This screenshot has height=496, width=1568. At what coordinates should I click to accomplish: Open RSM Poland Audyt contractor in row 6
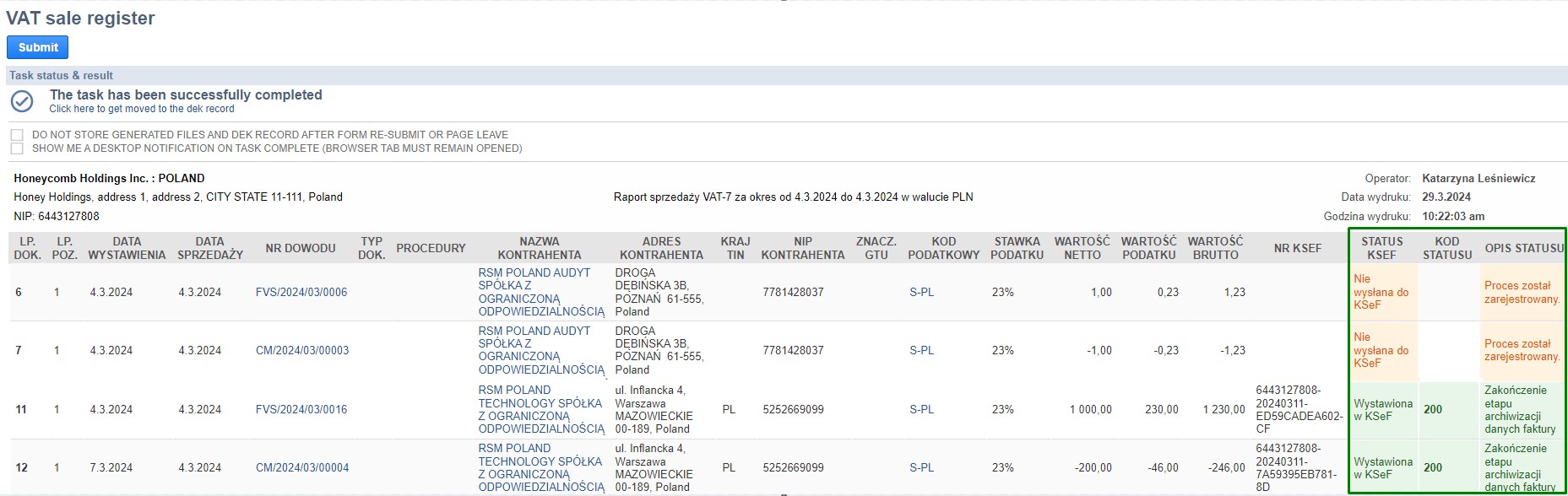click(x=540, y=292)
